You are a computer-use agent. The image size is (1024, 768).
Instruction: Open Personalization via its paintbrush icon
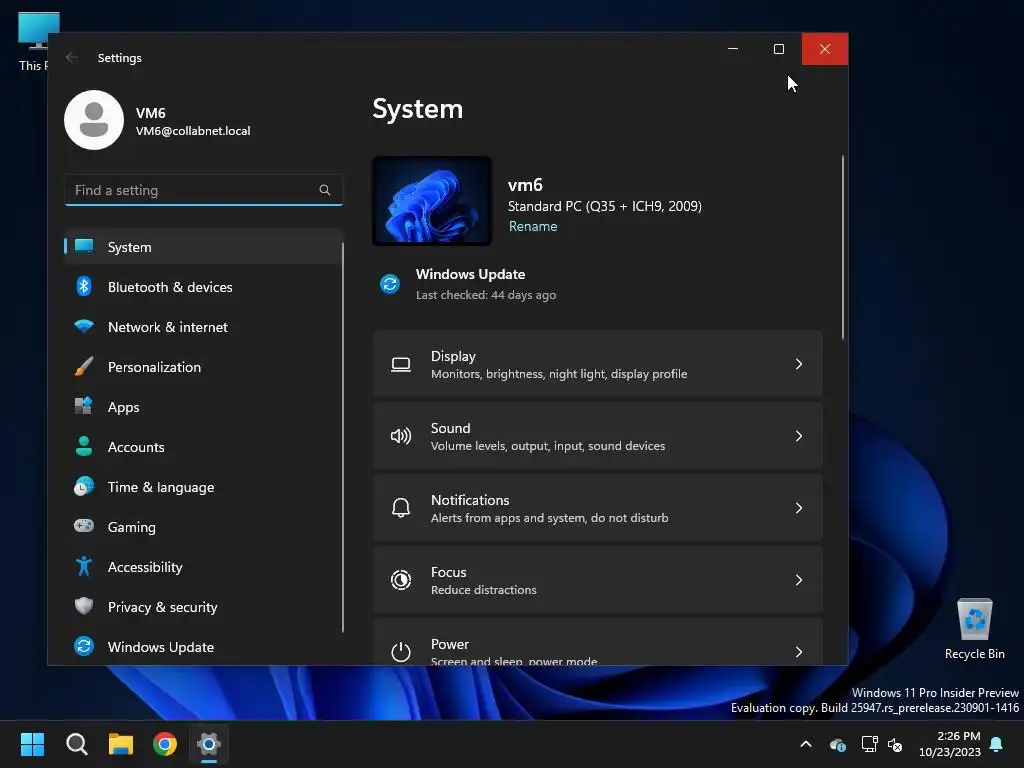pyautogui.click(x=84, y=366)
